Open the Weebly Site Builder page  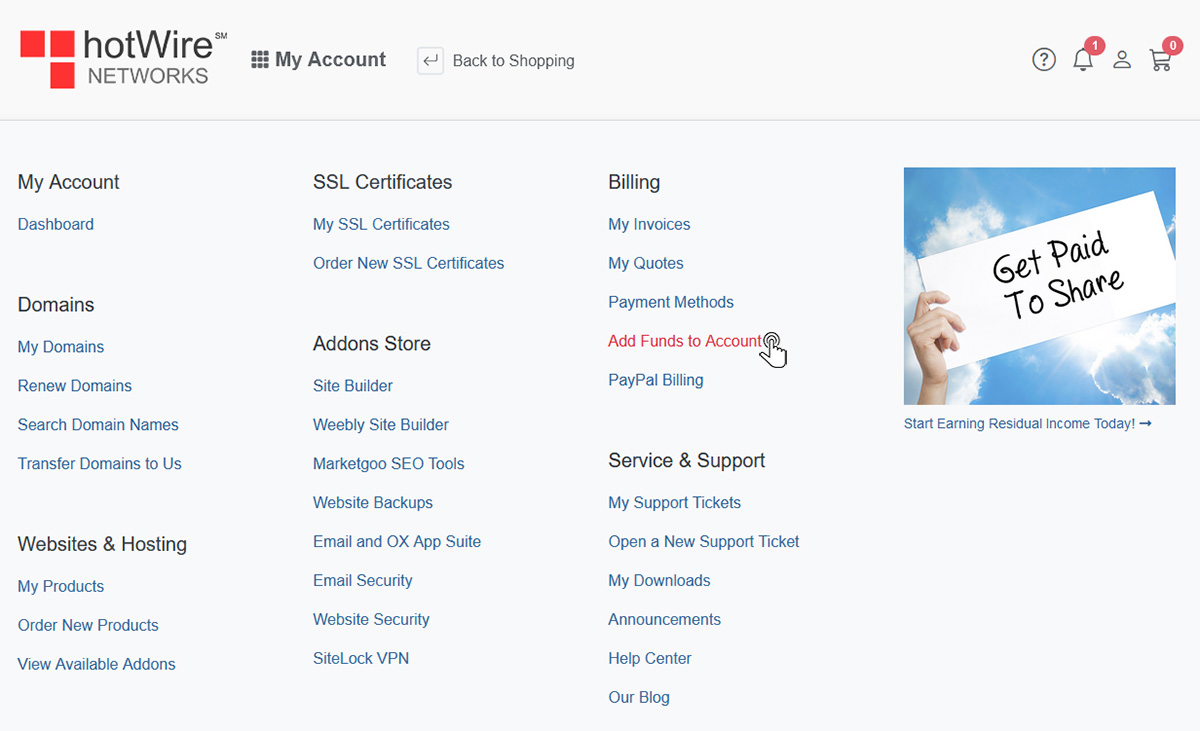pos(380,424)
